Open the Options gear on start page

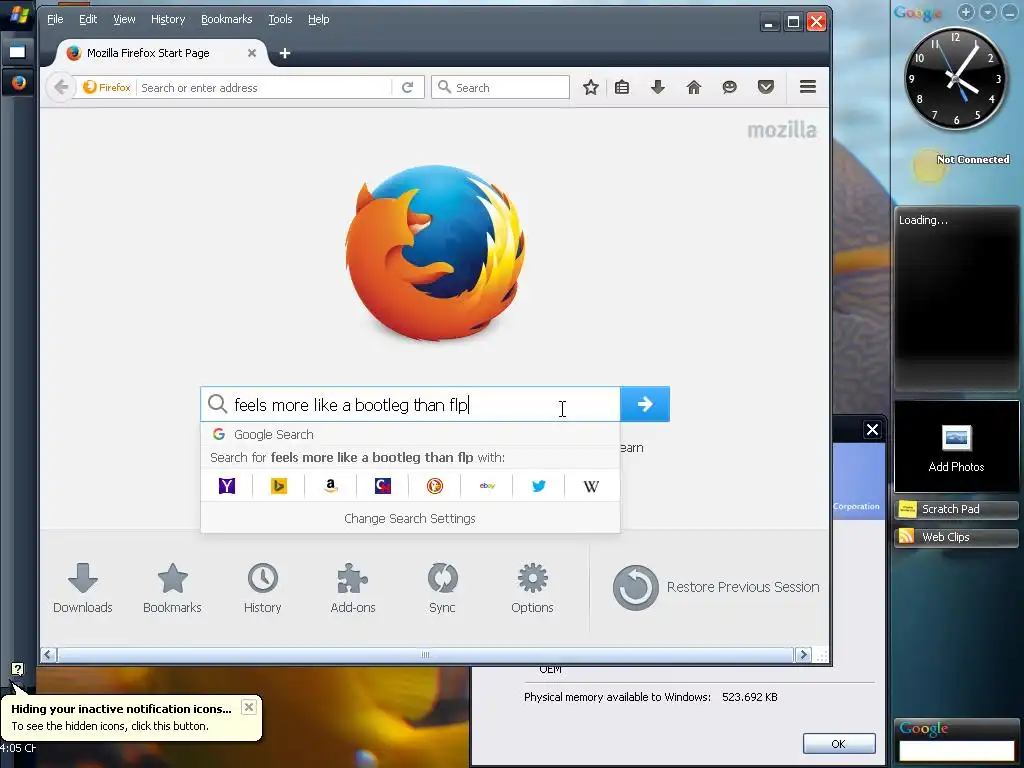(x=532, y=588)
